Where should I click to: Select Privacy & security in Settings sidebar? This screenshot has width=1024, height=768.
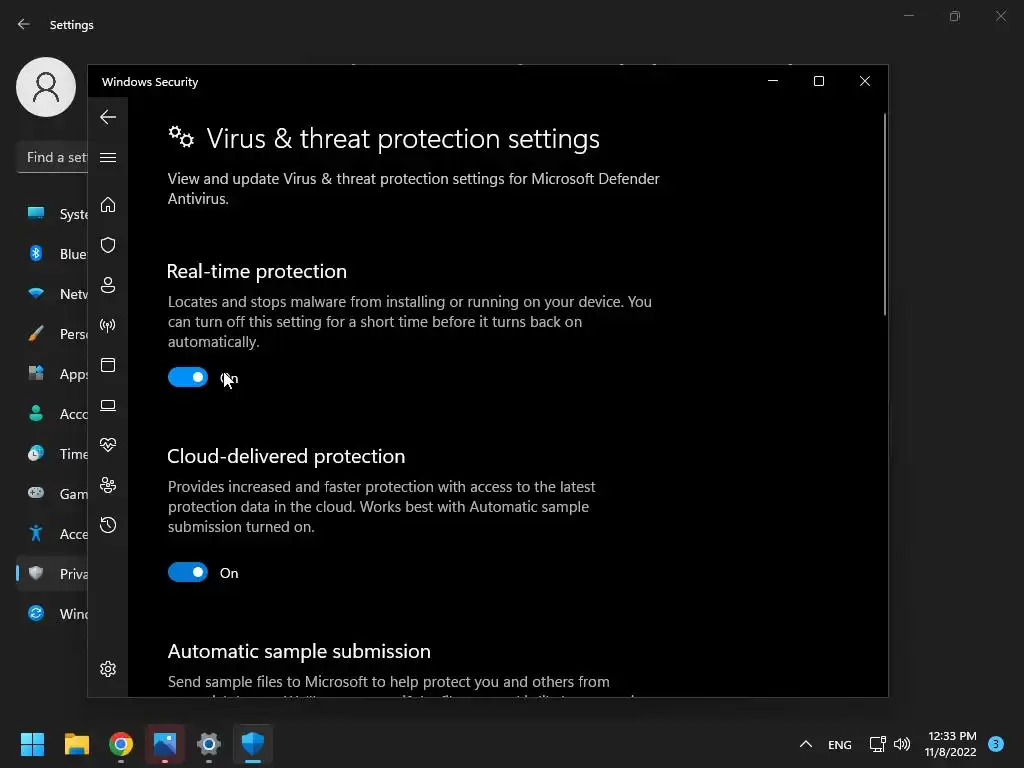click(x=52, y=573)
